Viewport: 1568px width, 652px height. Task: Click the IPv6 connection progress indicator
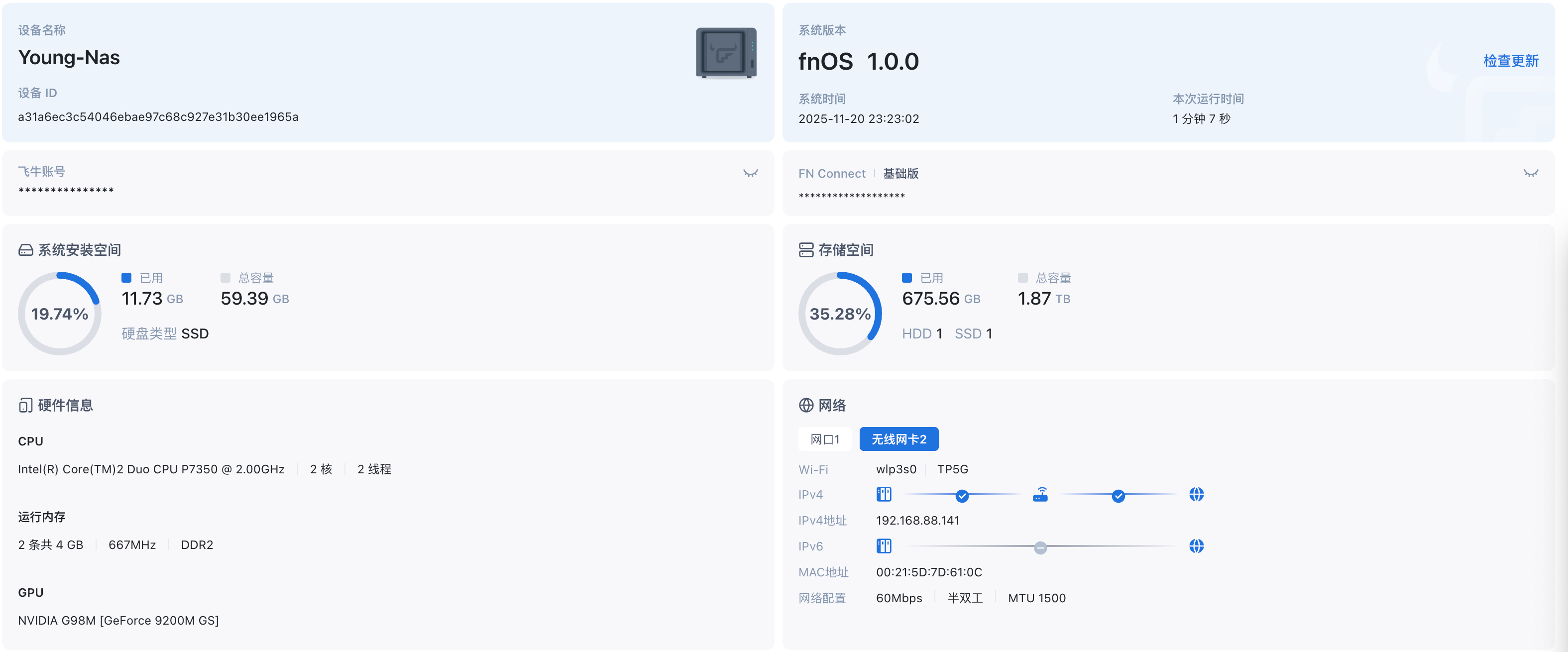(x=1040, y=547)
